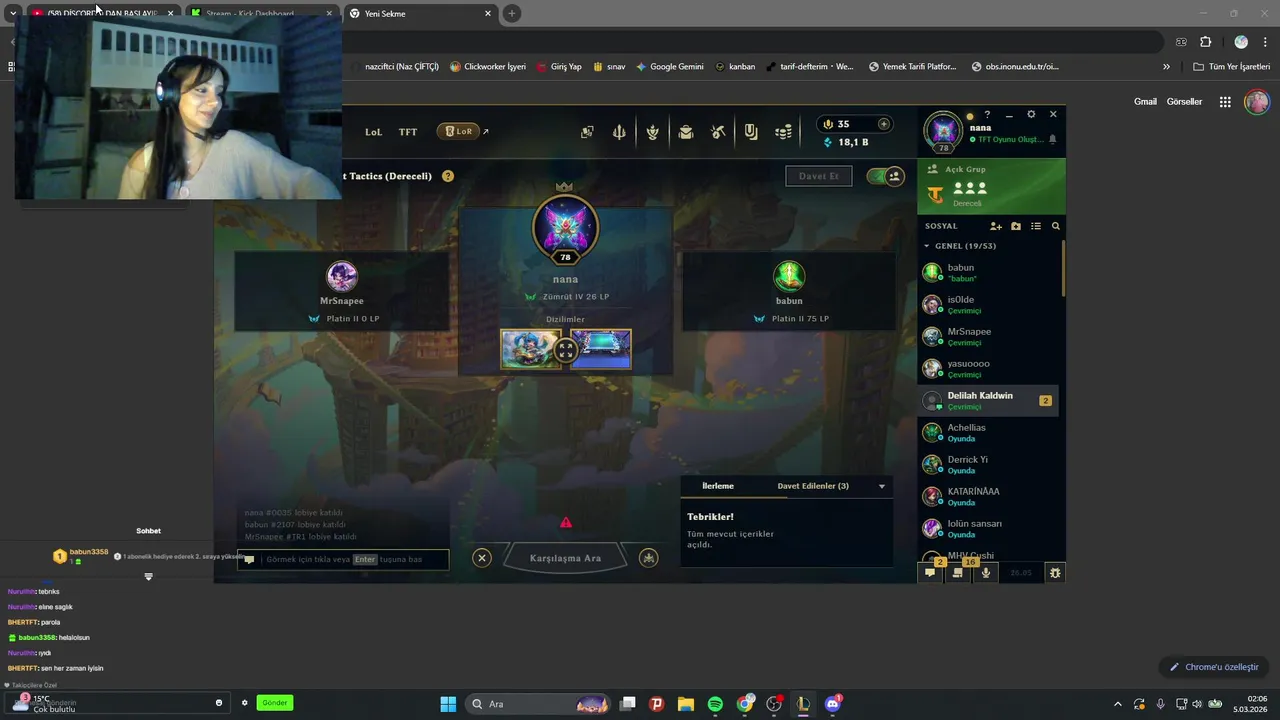Screen dimensions: 1280x720
Task: Add a friend with the plus-person icon
Action: point(995,226)
